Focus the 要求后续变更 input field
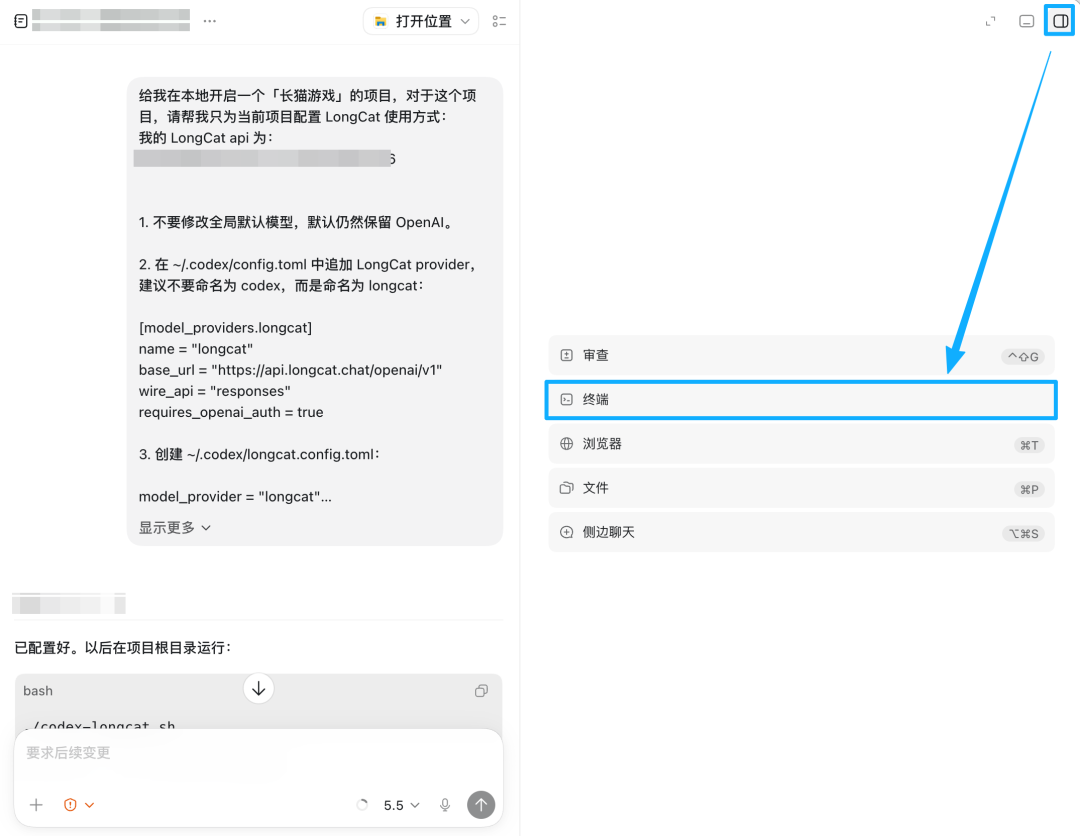Viewport: 1080px width, 836px height. (258, 753)
